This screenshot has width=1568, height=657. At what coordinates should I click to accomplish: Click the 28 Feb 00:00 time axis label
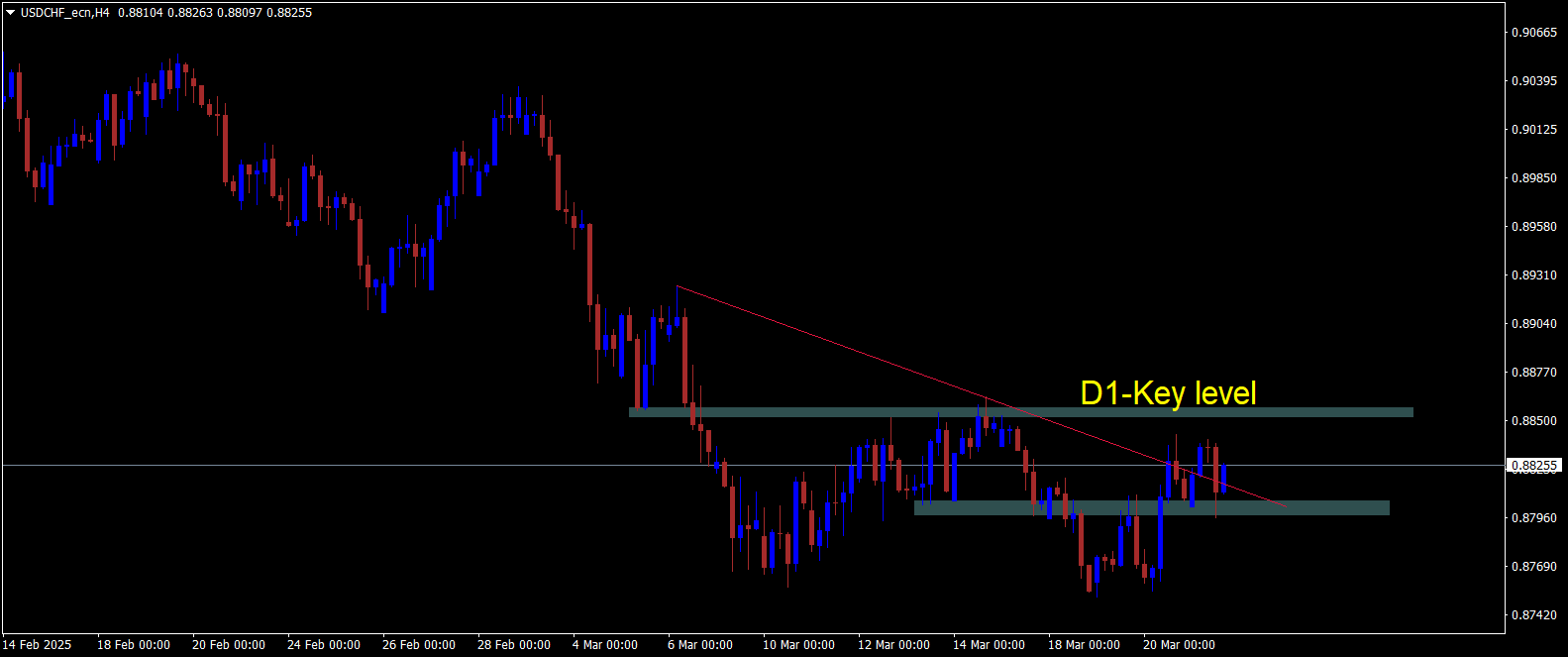pos(514,645)
